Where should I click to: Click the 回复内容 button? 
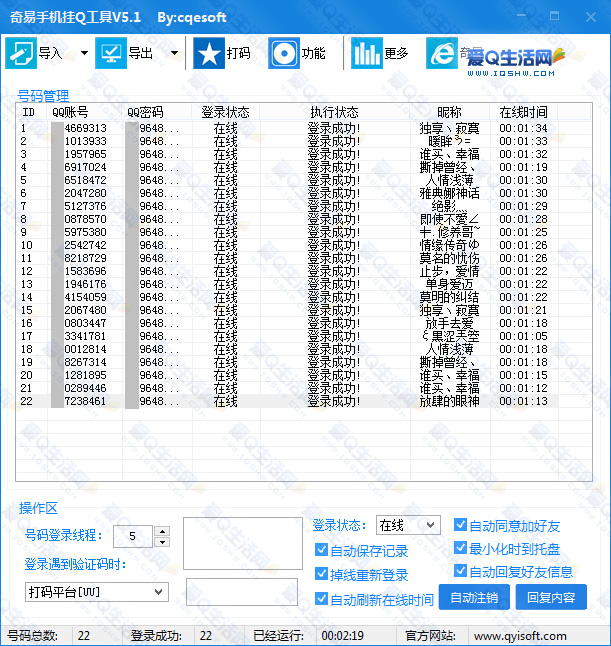[x=551, y=598]
